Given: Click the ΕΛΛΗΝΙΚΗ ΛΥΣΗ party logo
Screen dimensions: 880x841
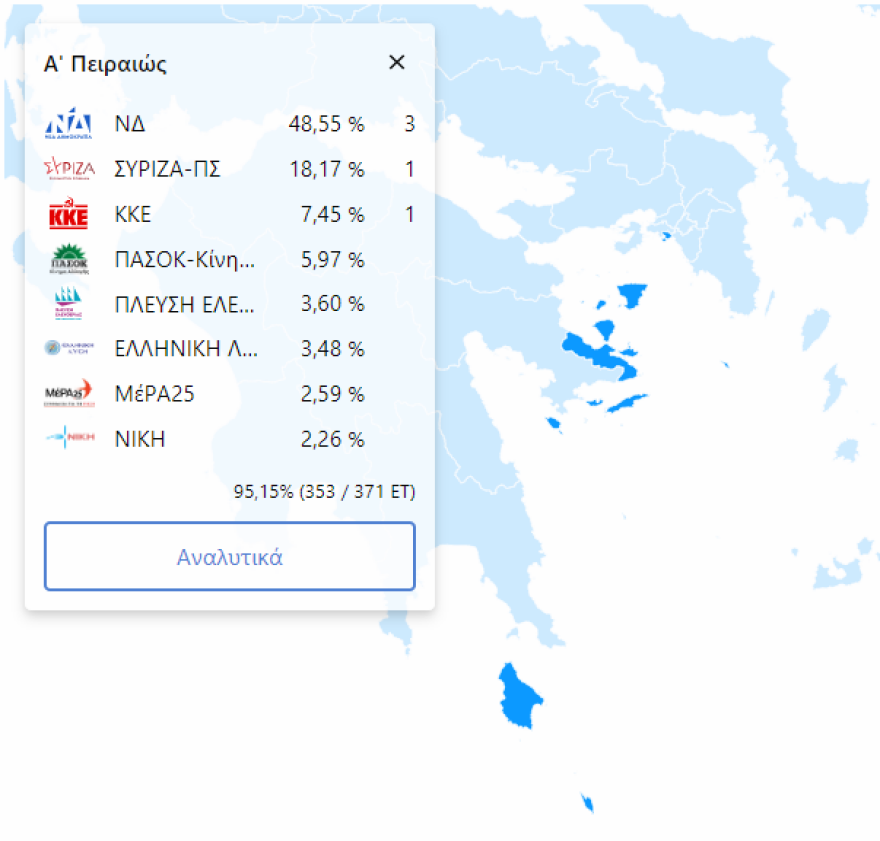Looking at the screenshot, I should [x=69, y=349].
